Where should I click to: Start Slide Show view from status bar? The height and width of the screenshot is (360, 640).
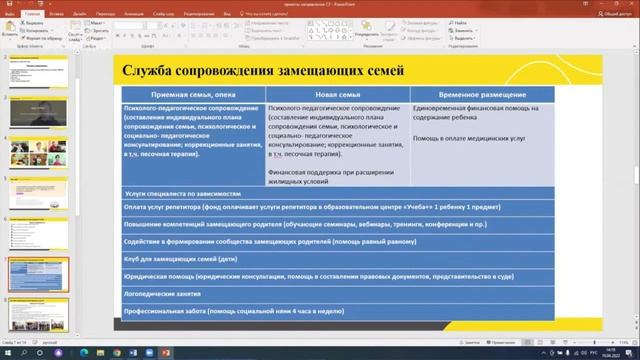tap(565, 342)
